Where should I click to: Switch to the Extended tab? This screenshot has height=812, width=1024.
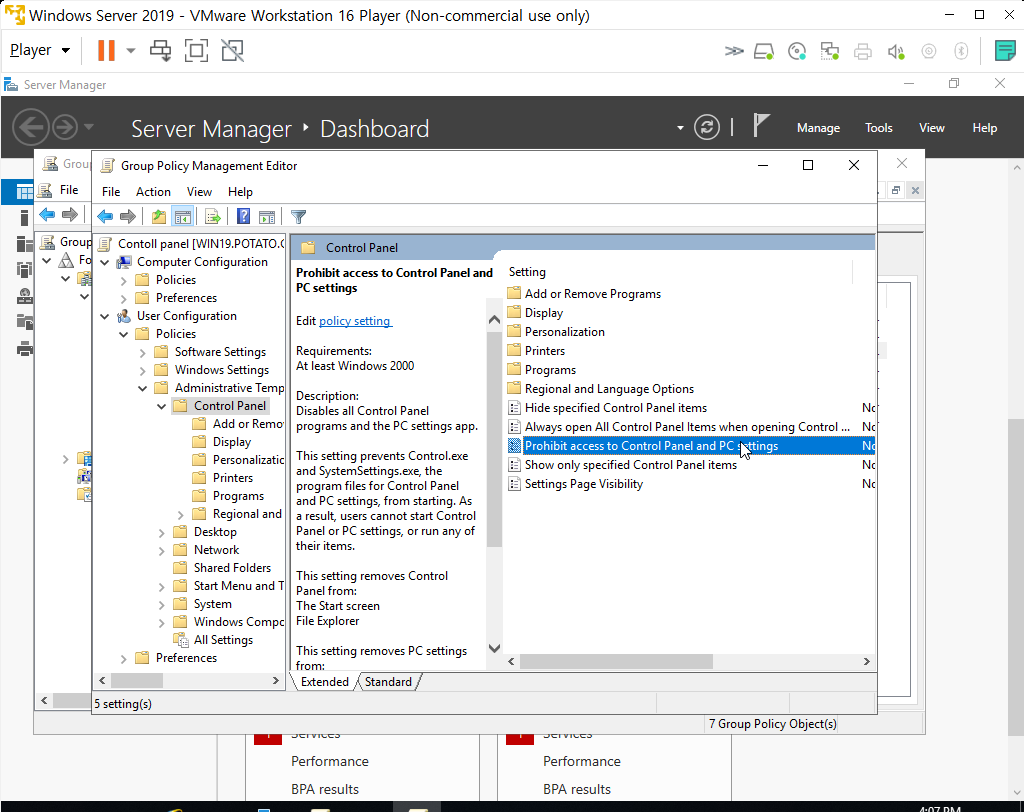point(325,681)
